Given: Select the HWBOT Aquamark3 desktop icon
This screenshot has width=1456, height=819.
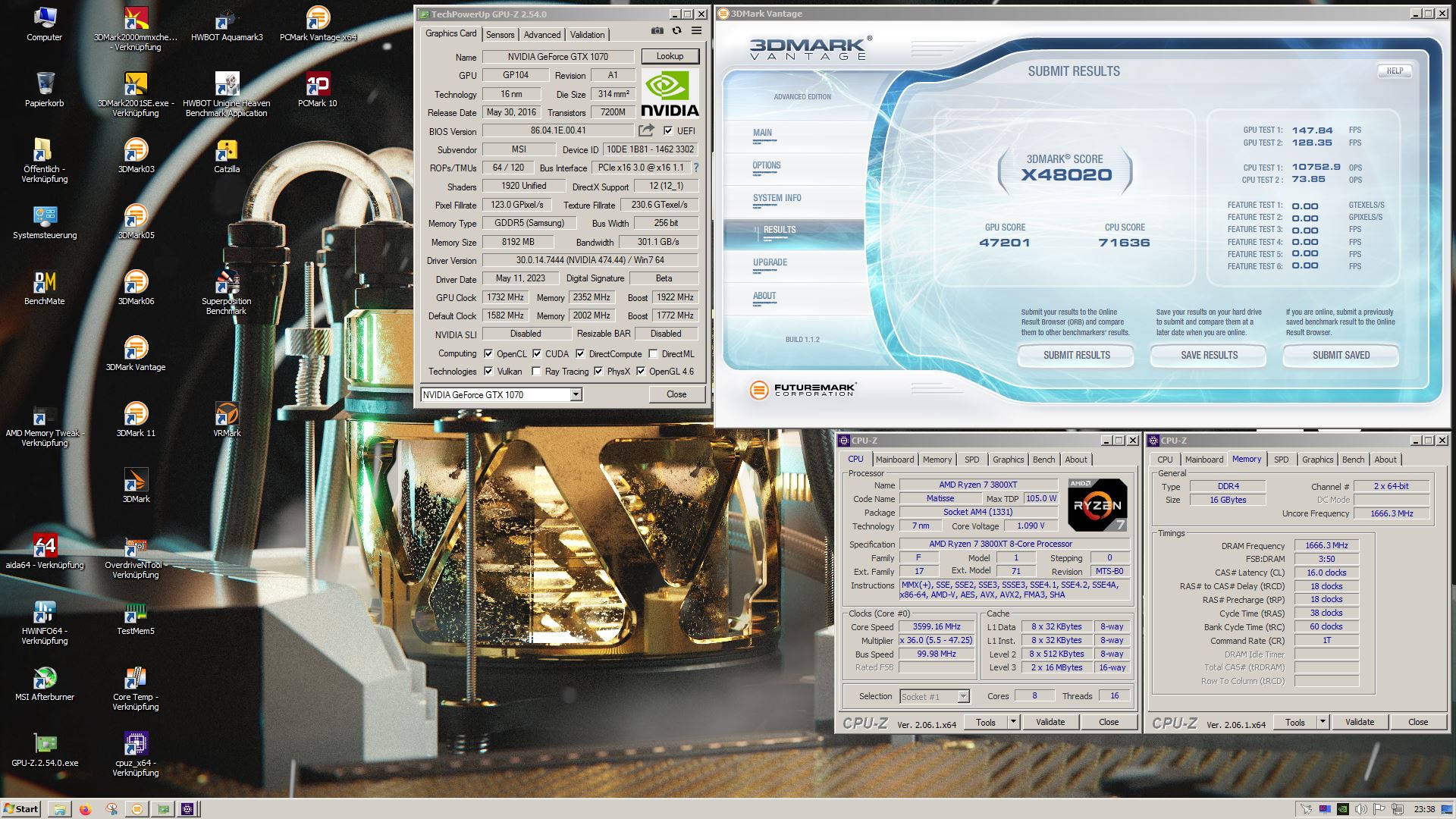Looking at the screenshot, I should point(227,24).
